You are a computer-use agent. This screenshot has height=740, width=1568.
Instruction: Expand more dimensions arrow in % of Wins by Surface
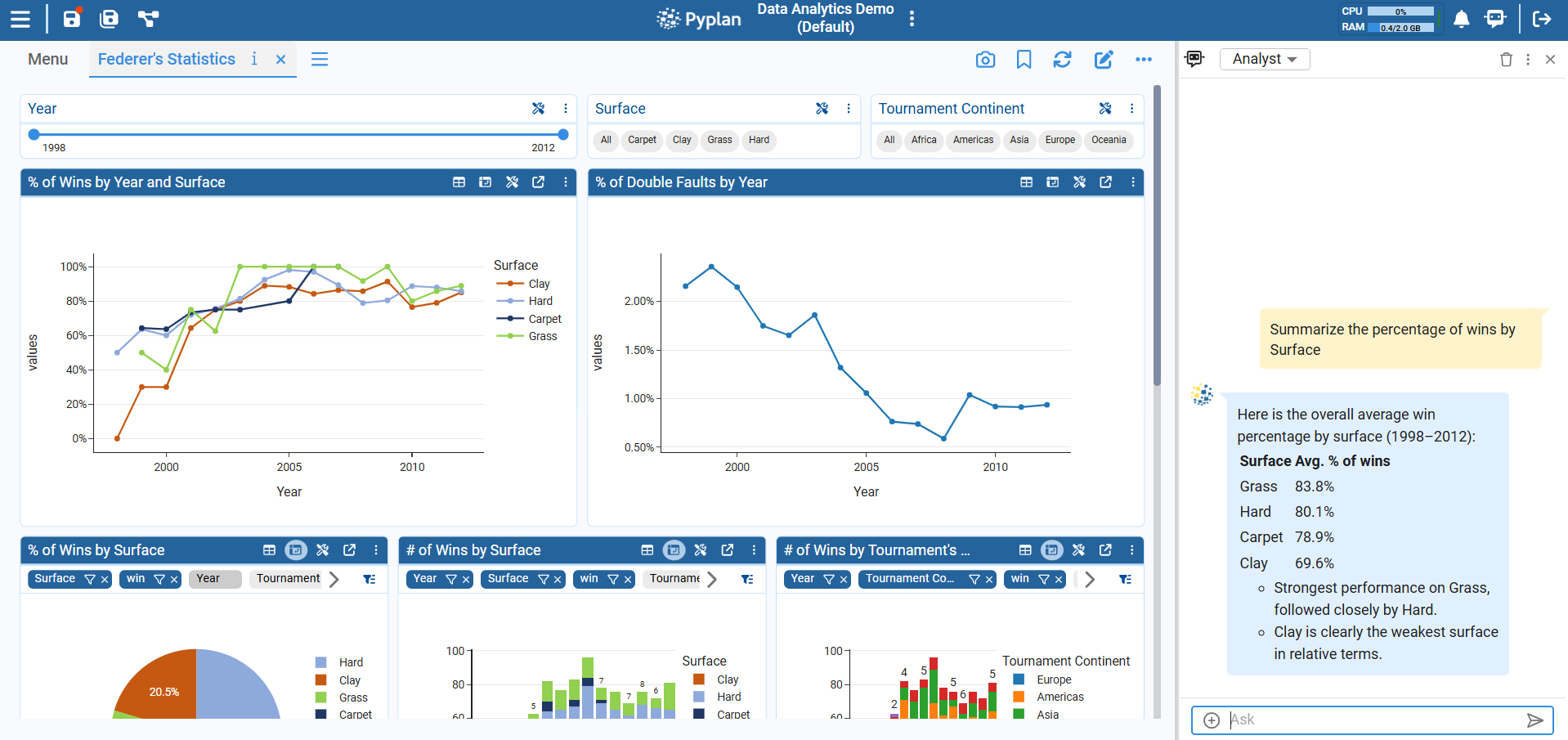click(334, 579)
